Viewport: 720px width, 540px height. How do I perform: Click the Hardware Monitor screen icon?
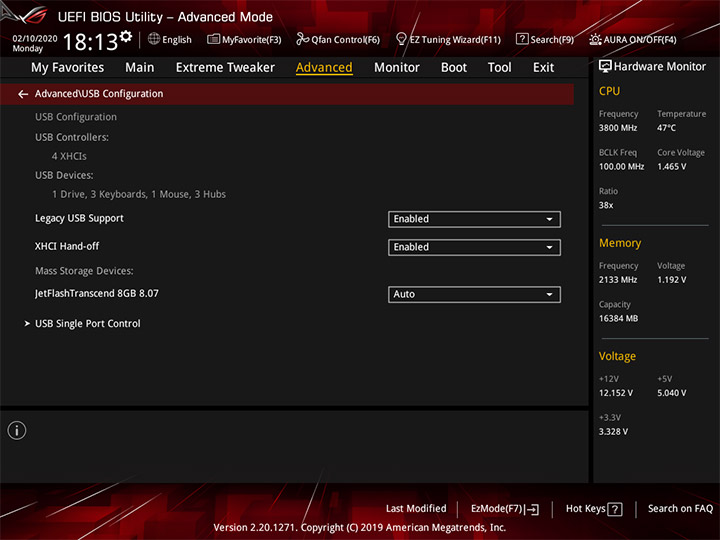605,67
